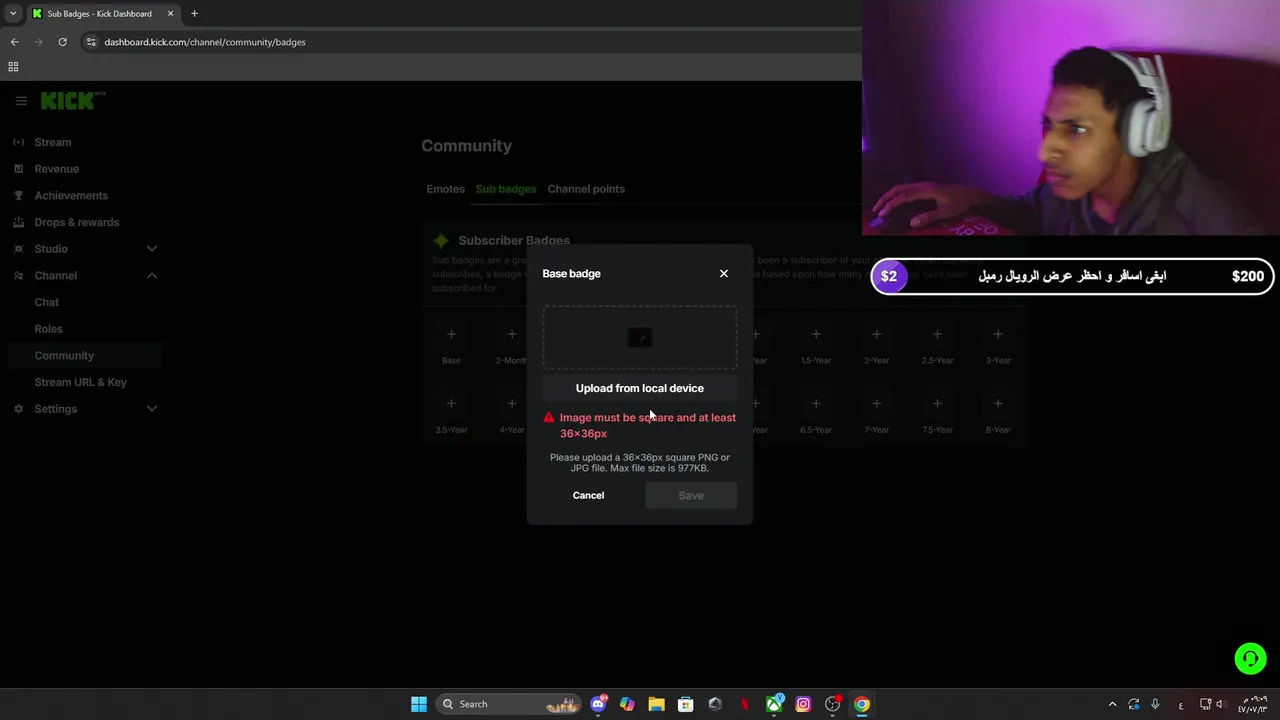Click the green support chat bubble
The width and height of the screenshot is (1280, 720).
1250,658
